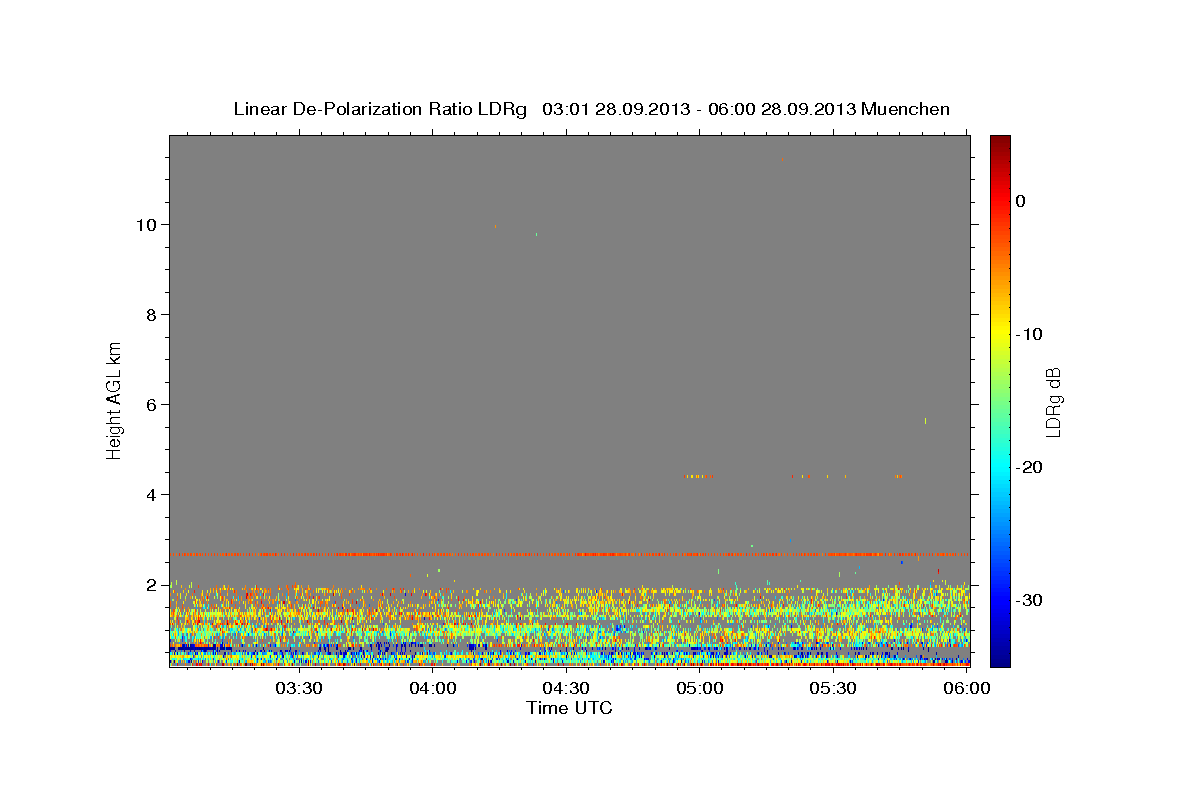Click the plot title 'Linear De-Polarization Ratio LDRg'
This screenshot has height=800, width=1200.
[x=380, y=109]
